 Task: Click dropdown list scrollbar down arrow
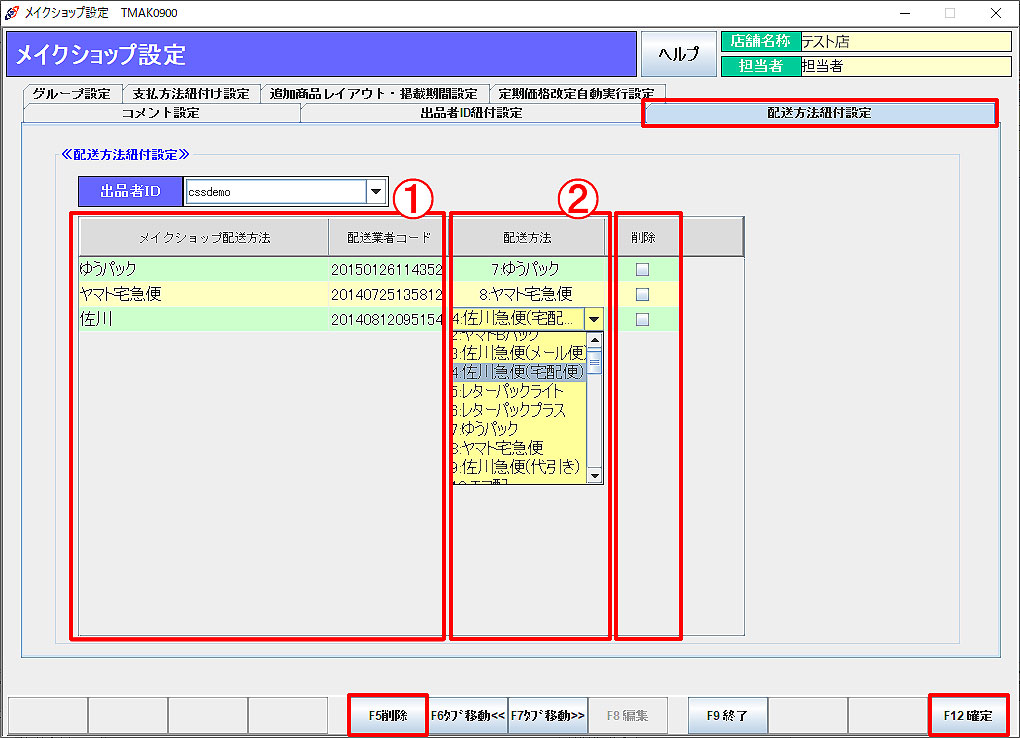pos(595,476)
